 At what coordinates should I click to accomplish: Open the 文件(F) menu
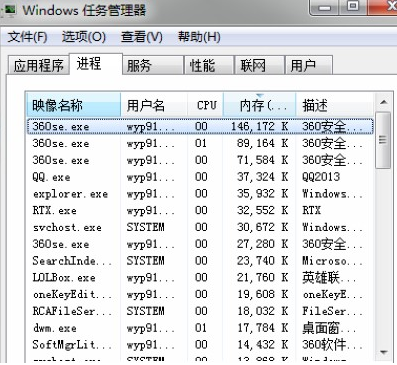(x=27, y=37)
